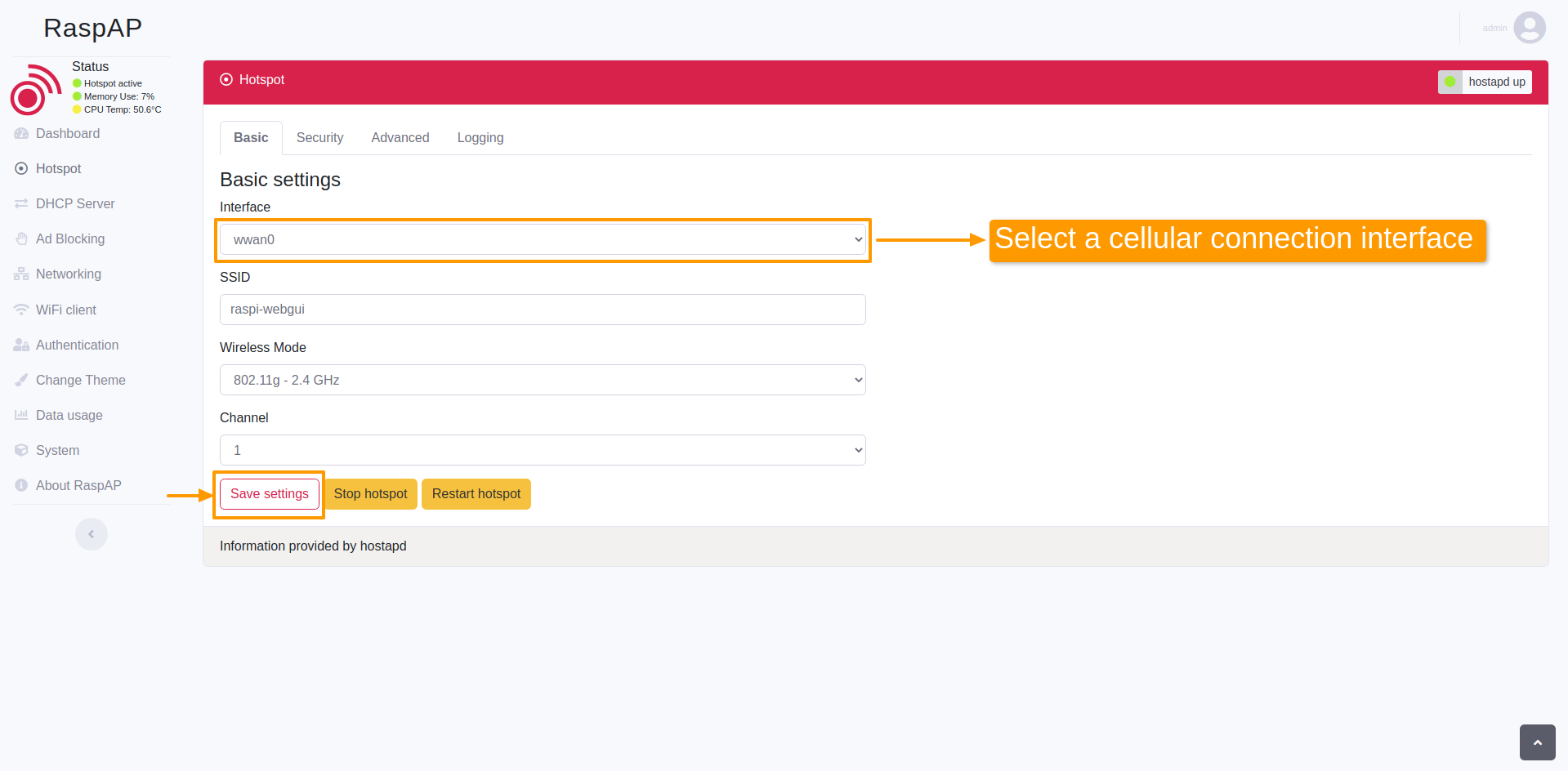1568x771 pixels.
Task: Click the Dashboard gauge icon in sidebar
Action: [21, 133]
